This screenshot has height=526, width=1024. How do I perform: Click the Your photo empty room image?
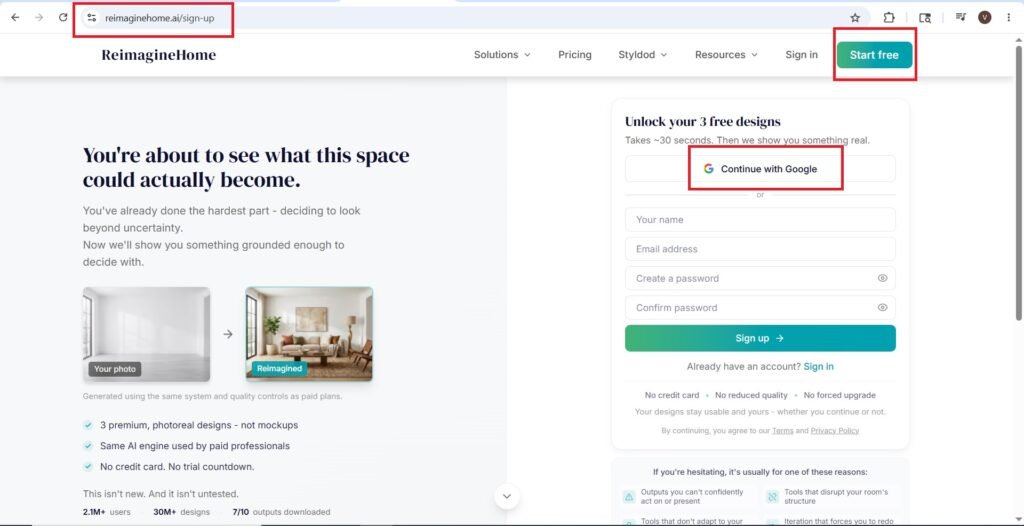146,335
